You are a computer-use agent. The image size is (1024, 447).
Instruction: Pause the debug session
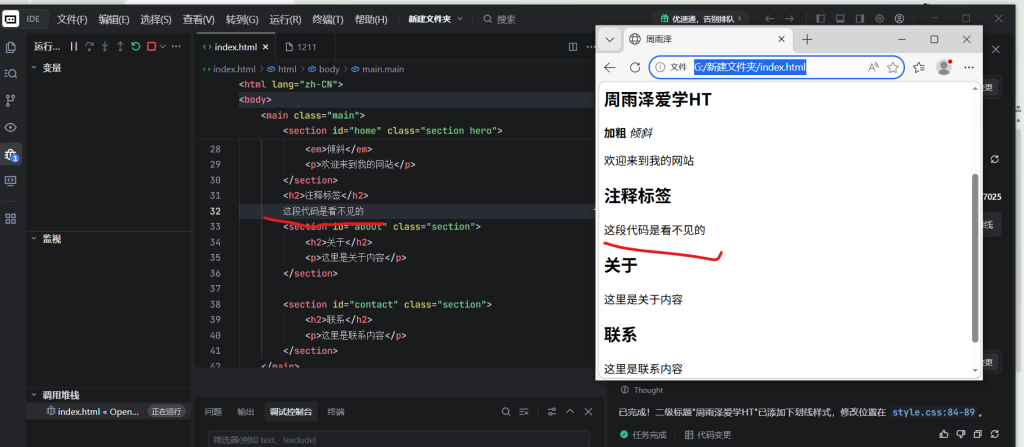74,46
